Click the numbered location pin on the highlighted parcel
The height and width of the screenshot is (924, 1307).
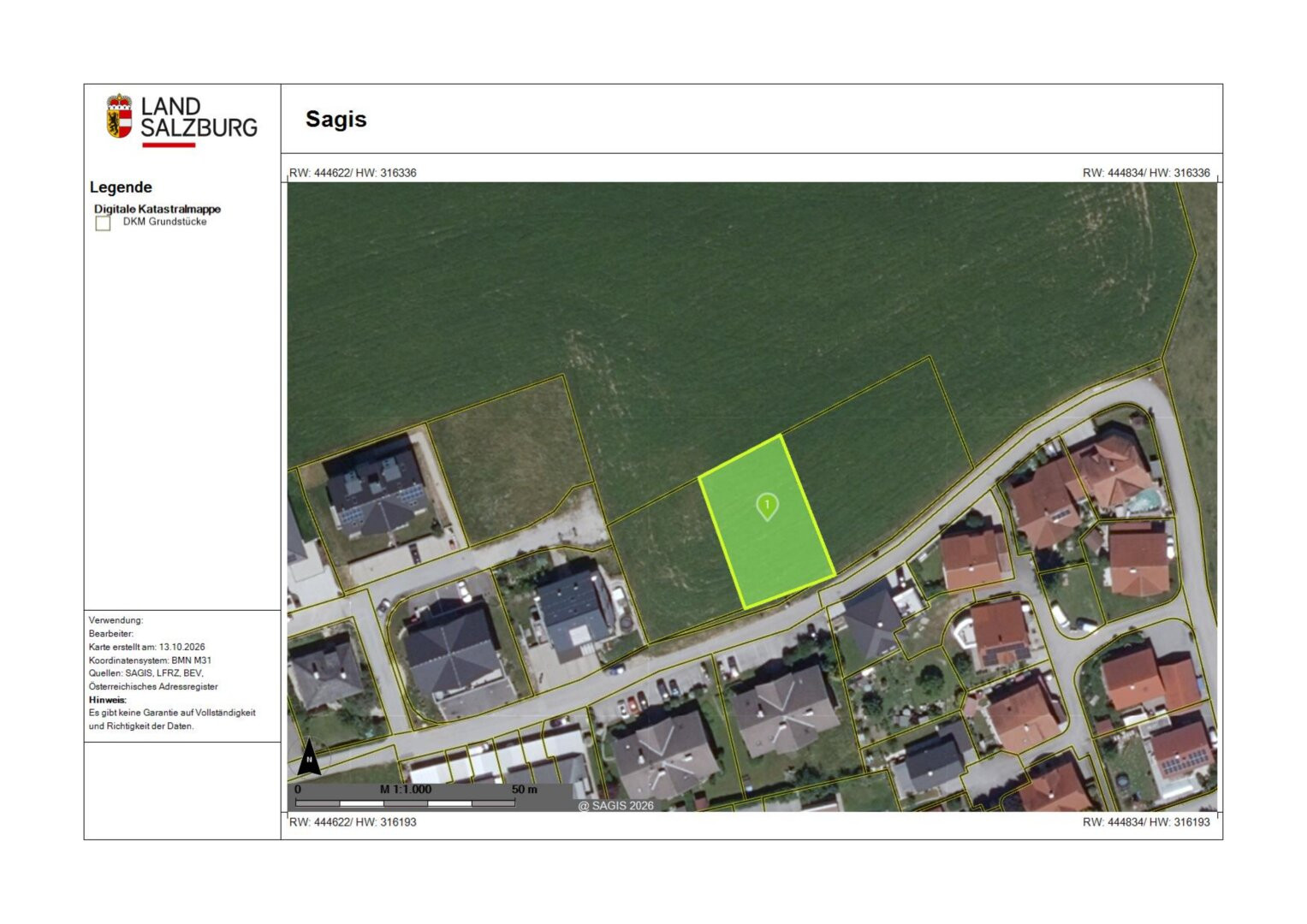point(767,506)
